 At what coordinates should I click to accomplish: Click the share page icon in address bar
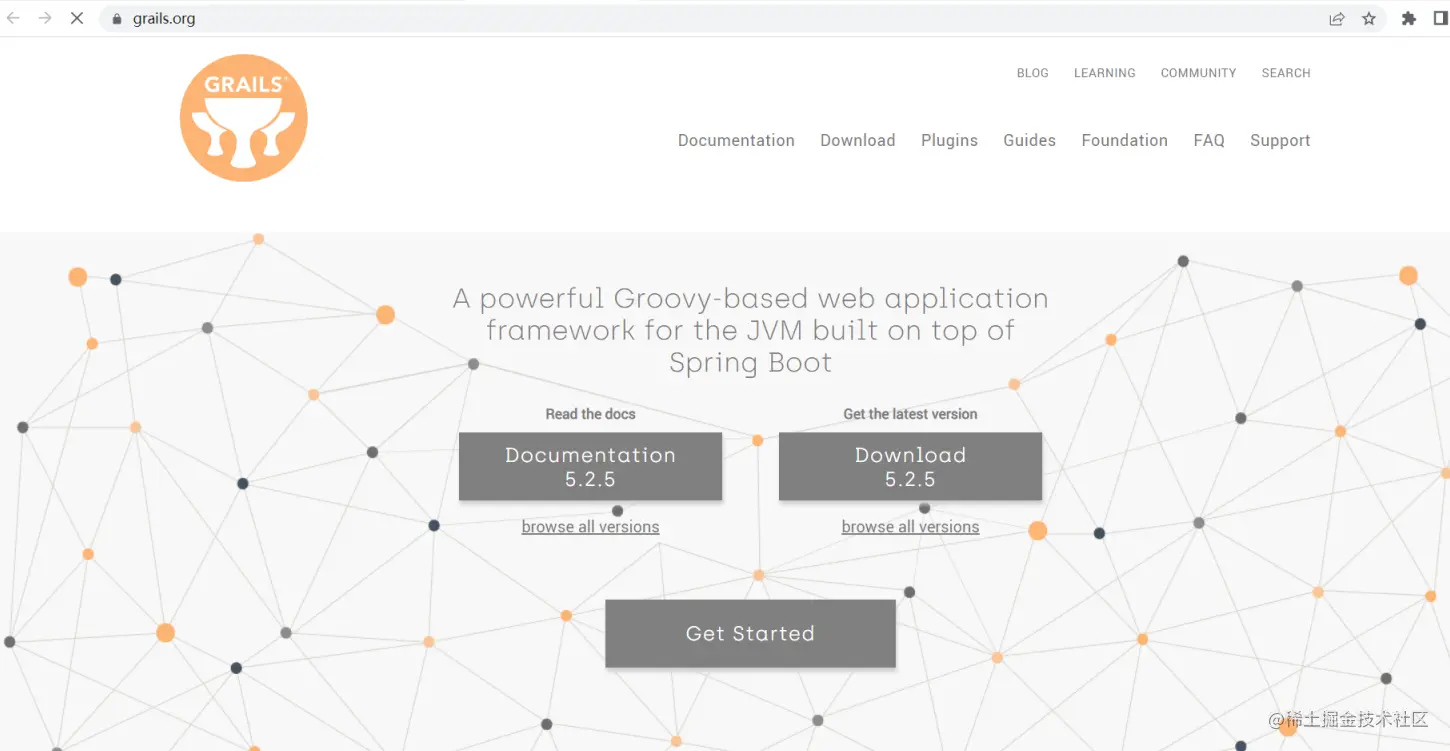[1337, 19]
